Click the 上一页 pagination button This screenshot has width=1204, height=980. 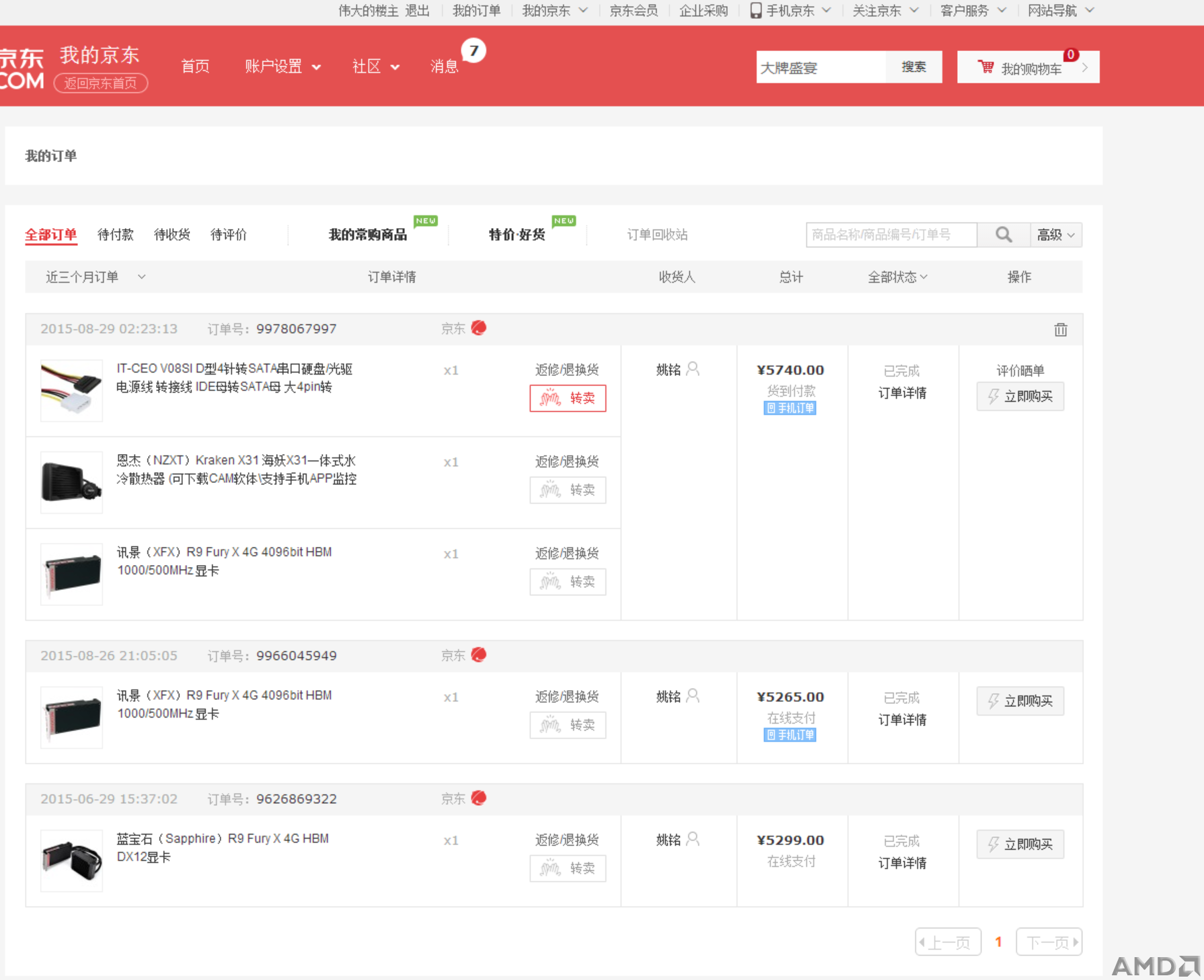tap(948, 942)
